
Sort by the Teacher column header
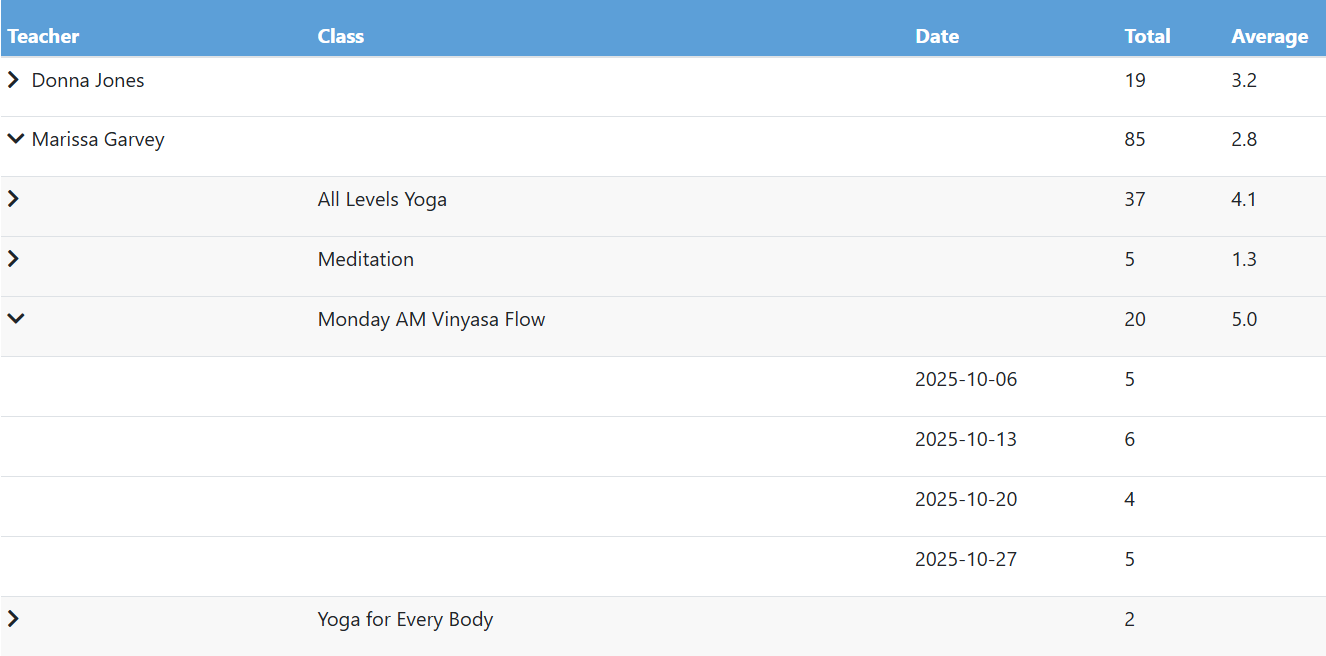[44, 36]
